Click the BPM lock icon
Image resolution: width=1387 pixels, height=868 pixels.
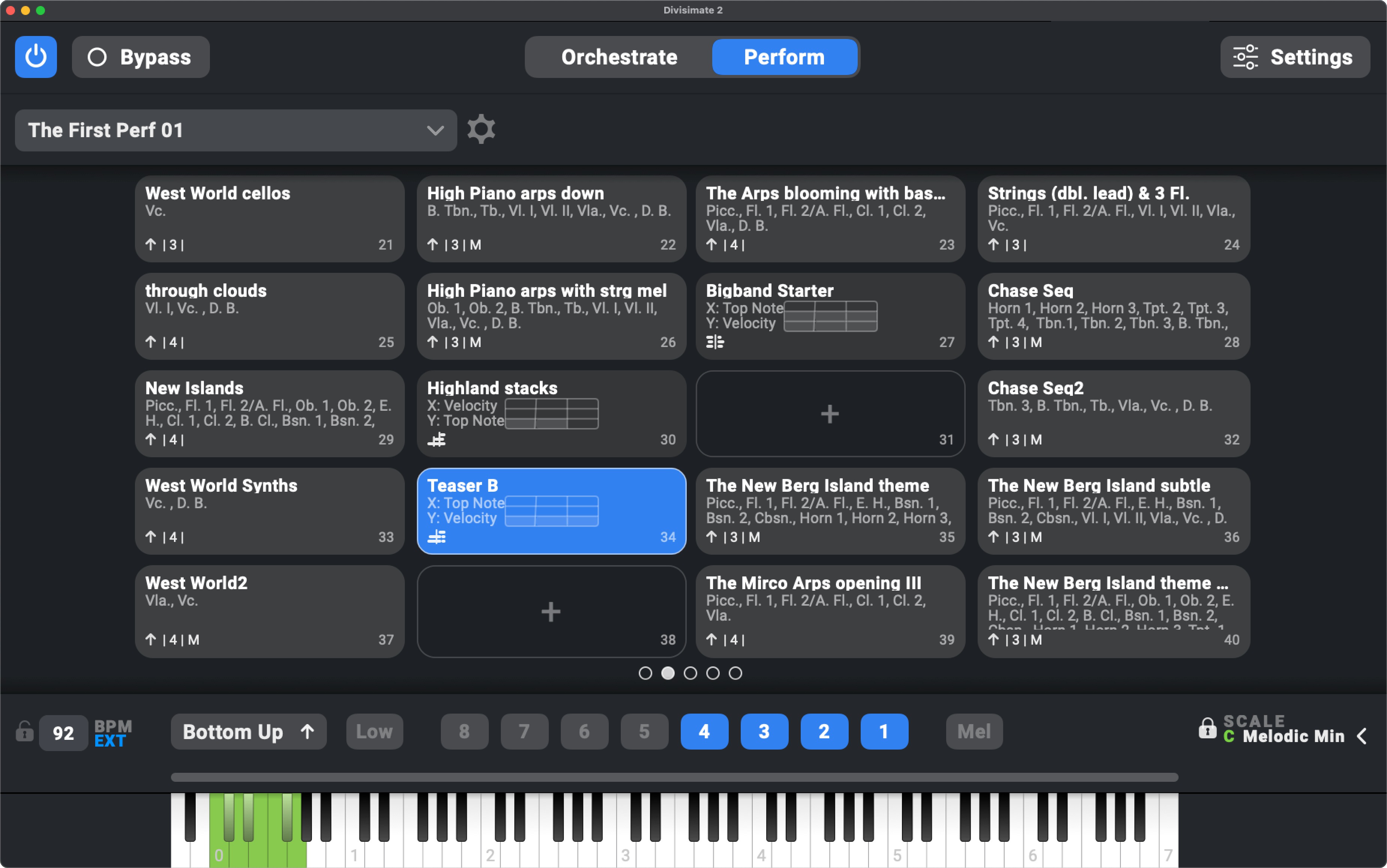click(24, 732)
